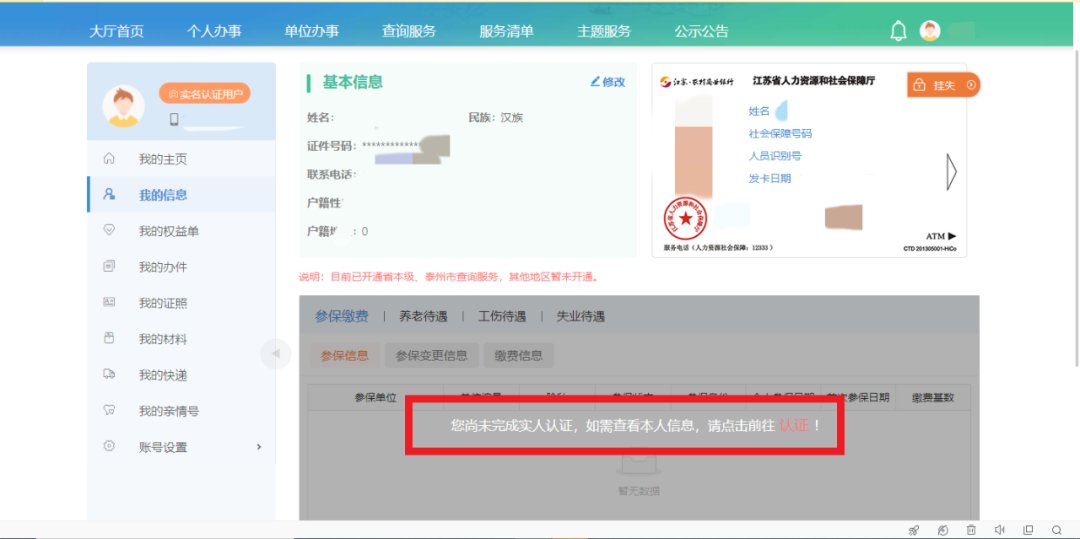This screenshot has width=1080, height=539.
Task: Select the 缴费信息 sub-tab
Action: click(518, 355)
